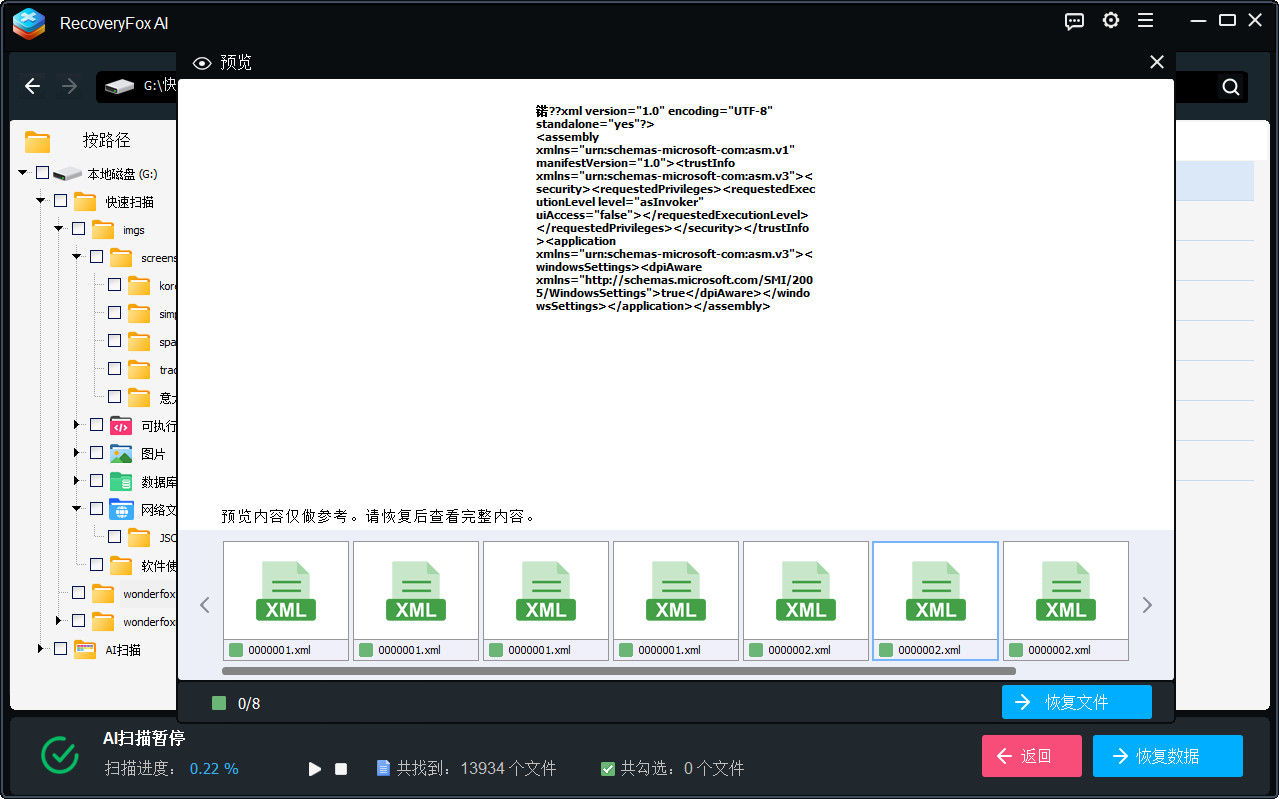Image resolution: width=1279 pixels, height=799 pixels.
Task: Show next thumbnails with the right chevron
Action: coord(1147,605)
